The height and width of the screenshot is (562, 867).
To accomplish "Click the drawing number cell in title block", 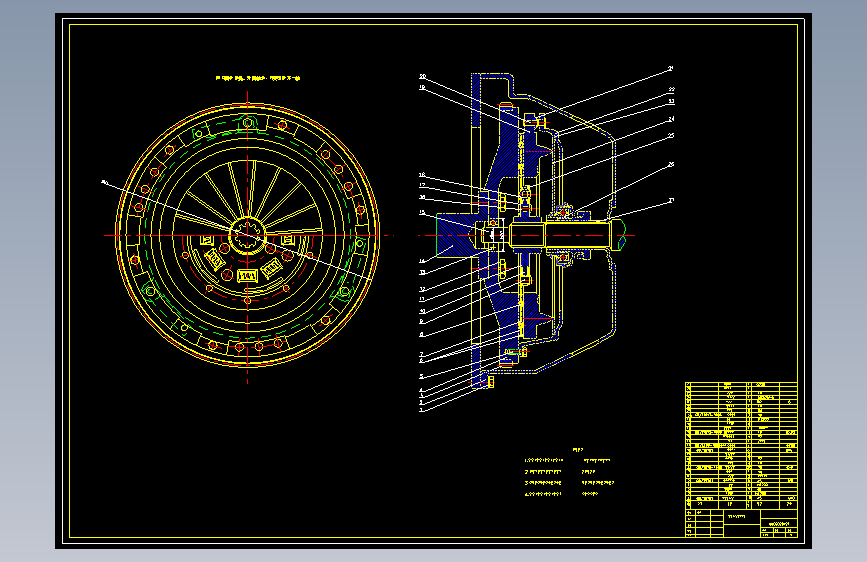I will click(779, 523).
